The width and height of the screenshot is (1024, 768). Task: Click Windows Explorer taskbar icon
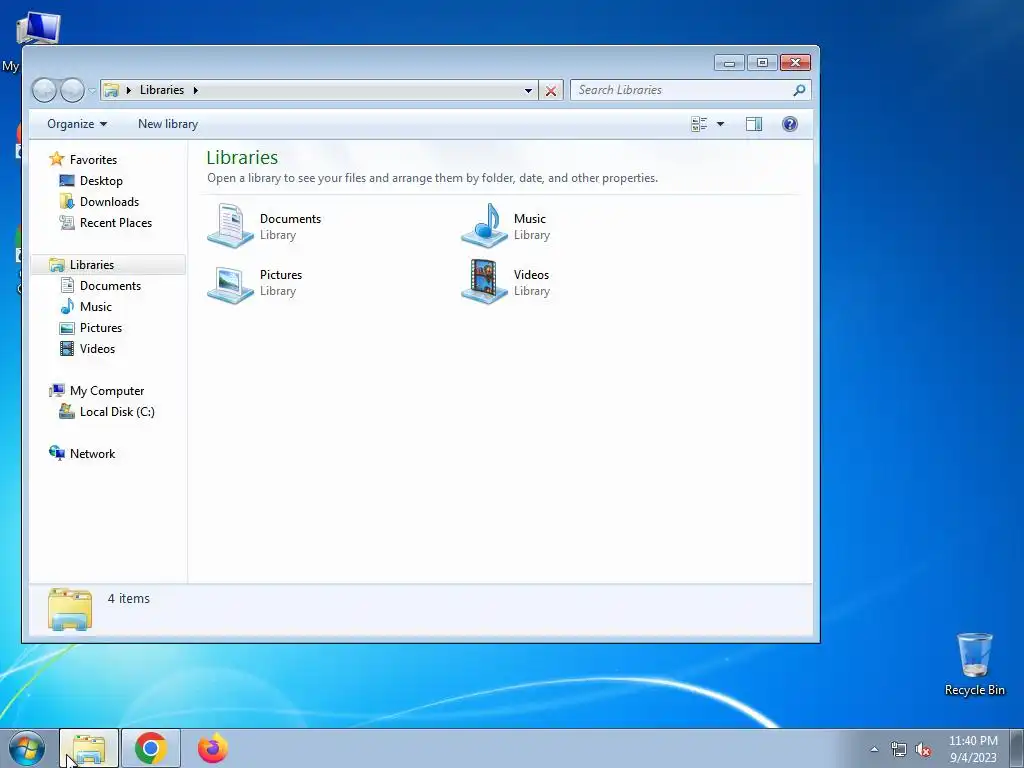89,748
